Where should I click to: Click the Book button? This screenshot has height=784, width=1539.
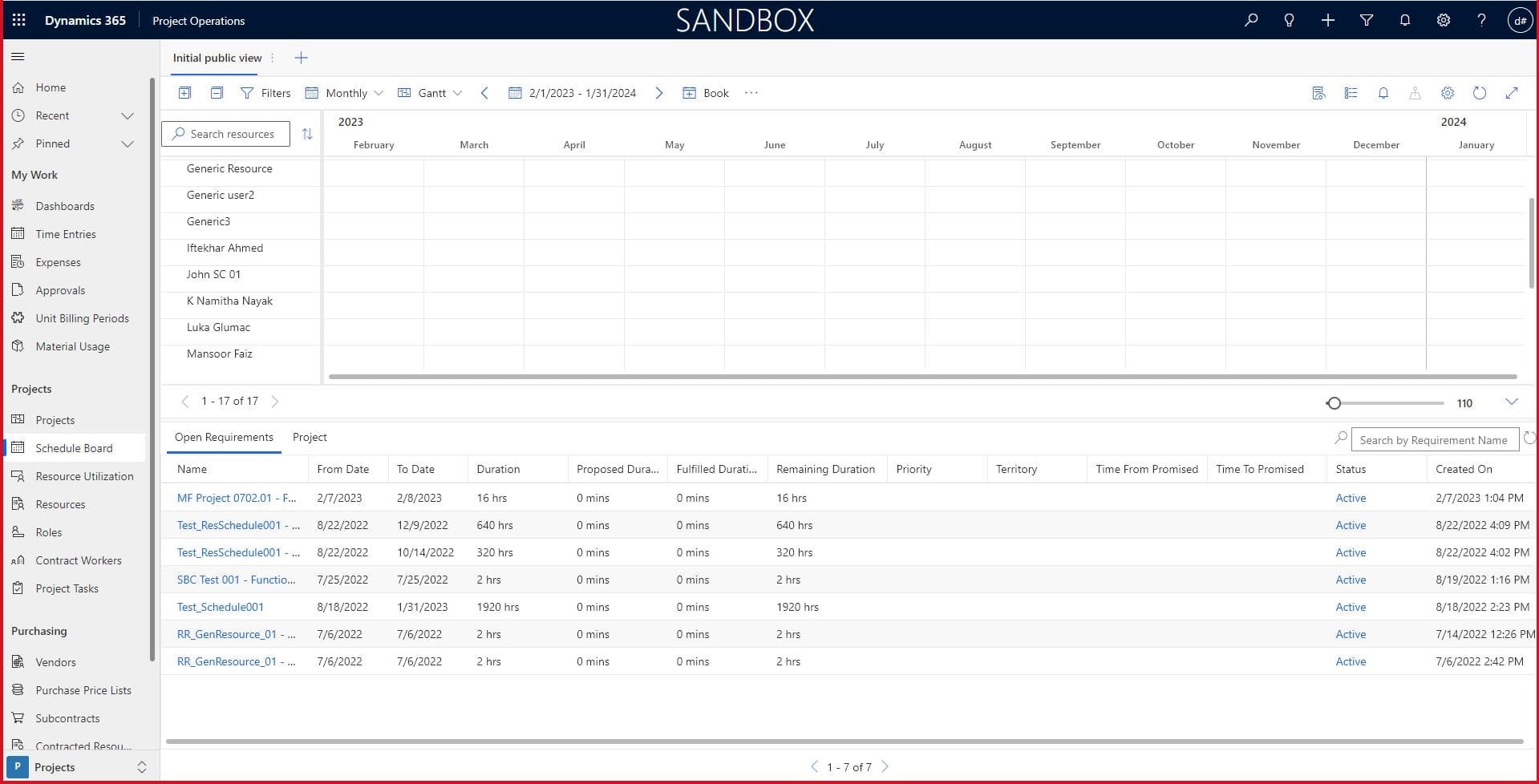(706, 93)
